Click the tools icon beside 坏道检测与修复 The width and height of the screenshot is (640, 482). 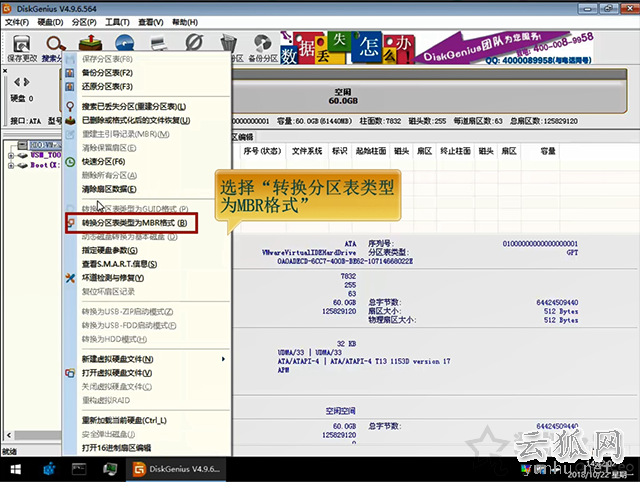70,278
